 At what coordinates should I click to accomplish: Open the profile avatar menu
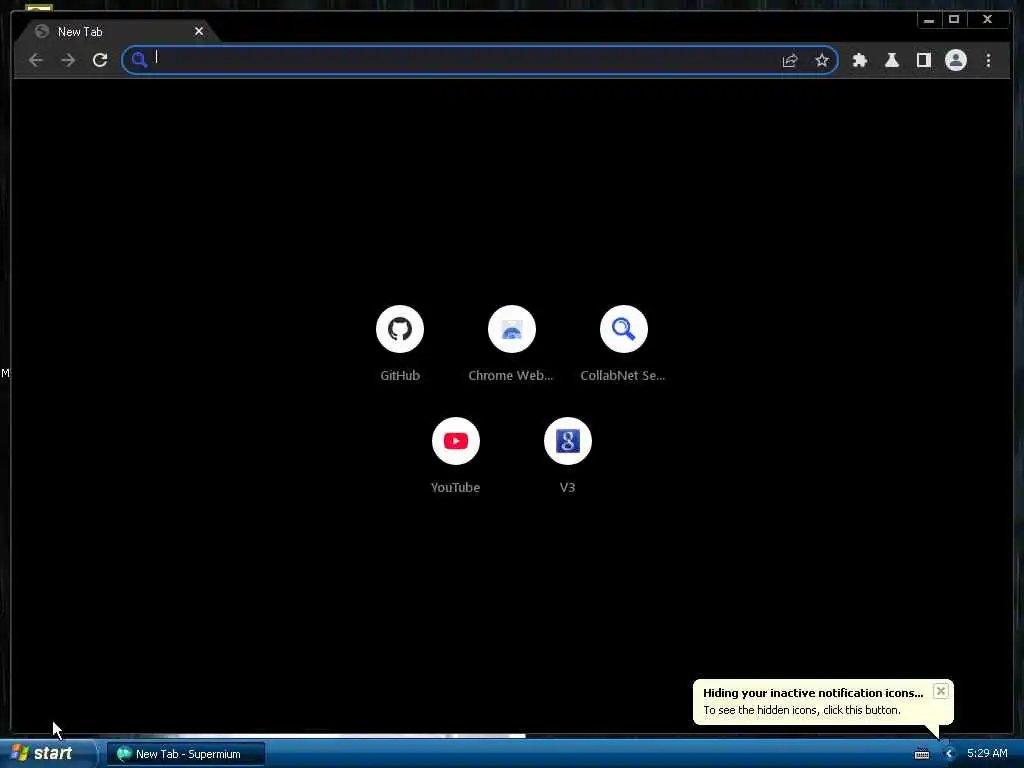click(x=955, y=61)
